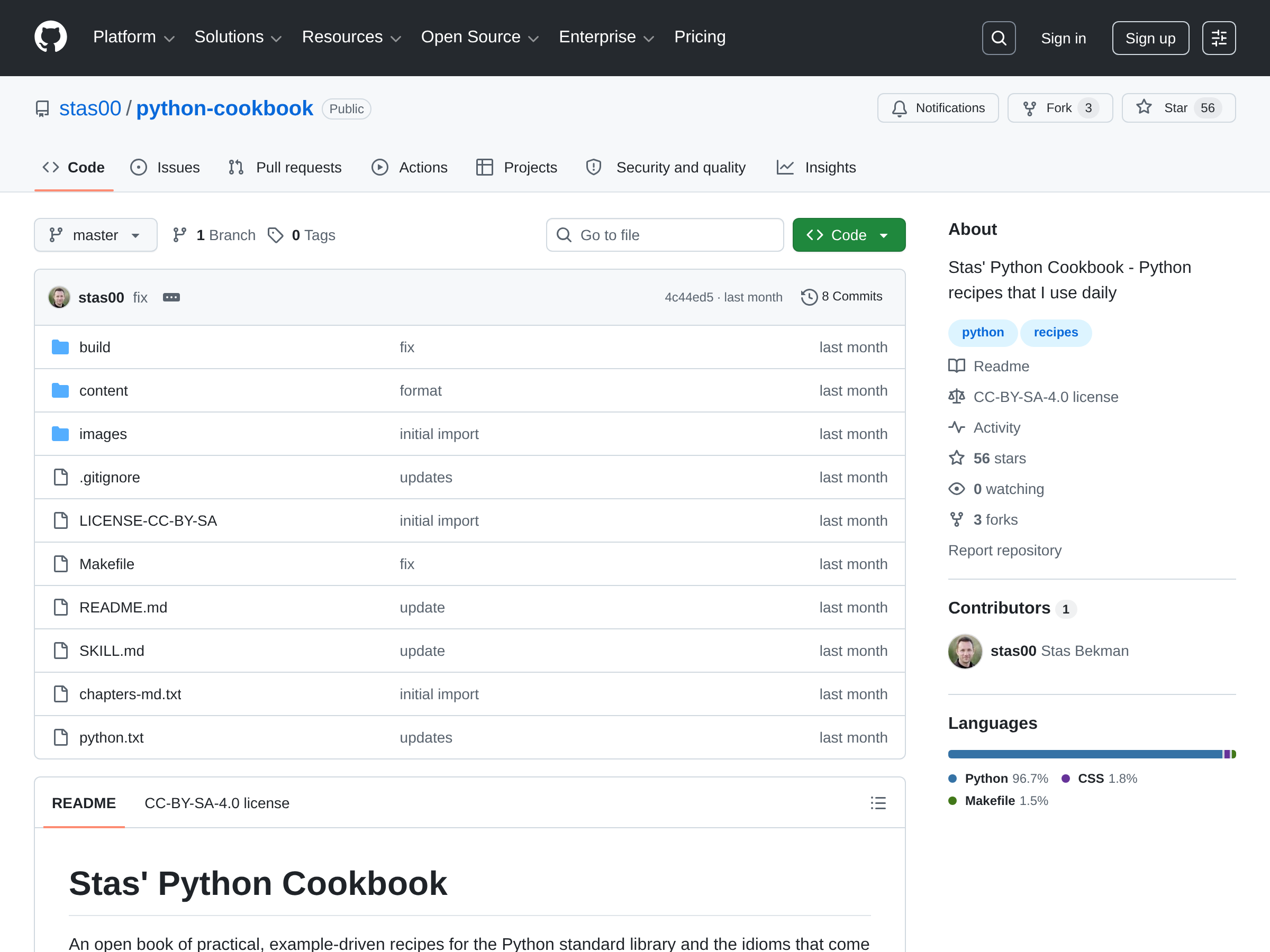Open the 8 Commits history

click(x=842, y=297)
